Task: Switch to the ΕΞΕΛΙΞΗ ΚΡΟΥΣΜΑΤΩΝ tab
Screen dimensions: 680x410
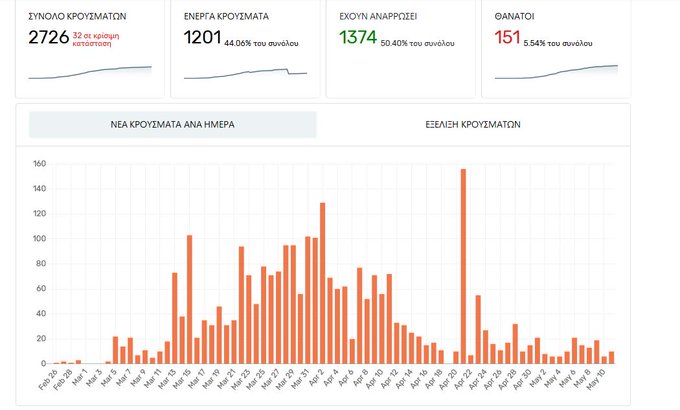Action: click(473, 125)
